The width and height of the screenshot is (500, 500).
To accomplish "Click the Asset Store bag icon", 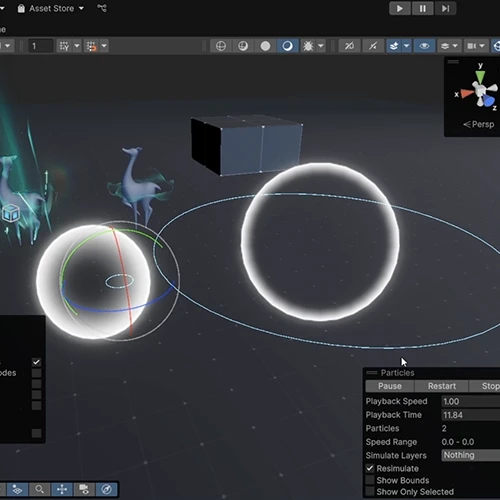I will [21, 8].
